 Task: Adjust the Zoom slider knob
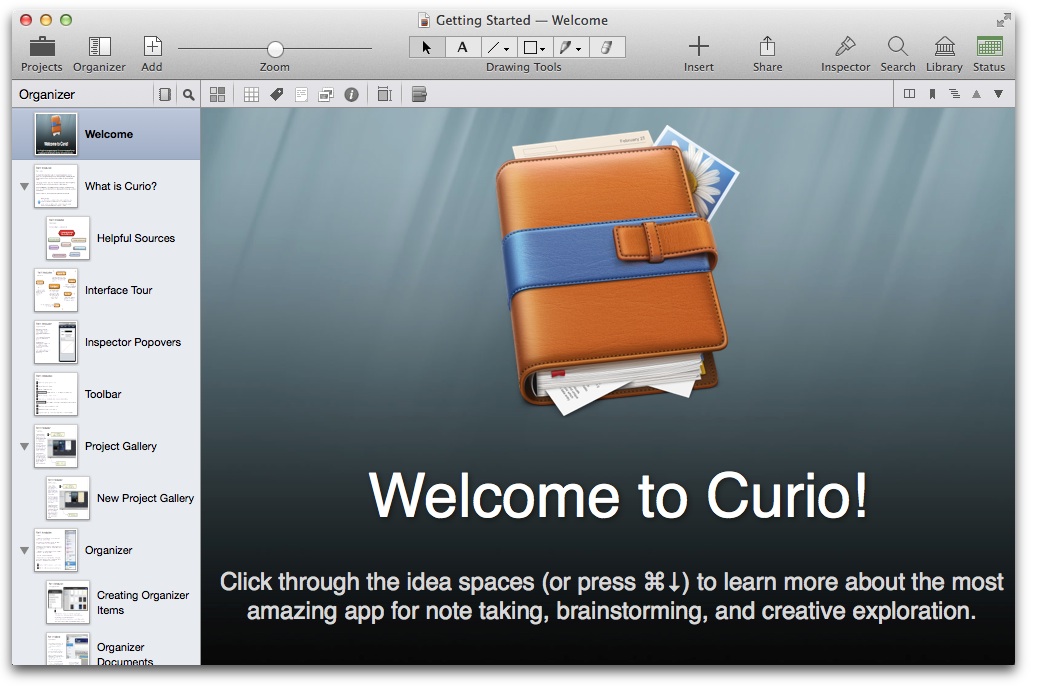pos(275,49)
